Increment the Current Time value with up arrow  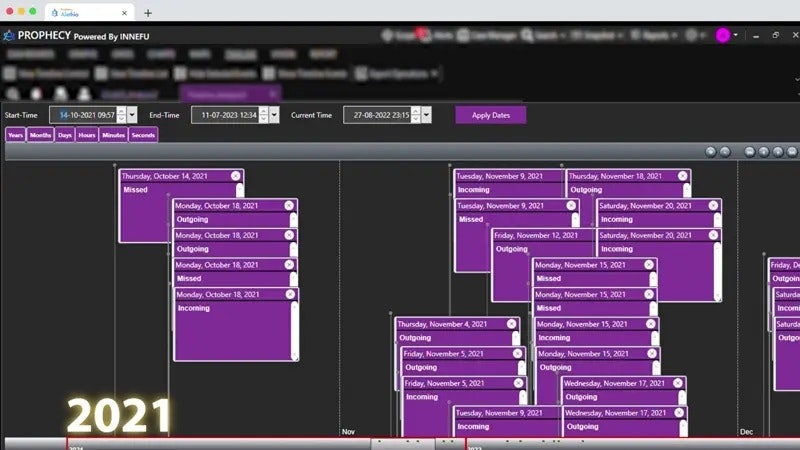[x=416, y=111]
